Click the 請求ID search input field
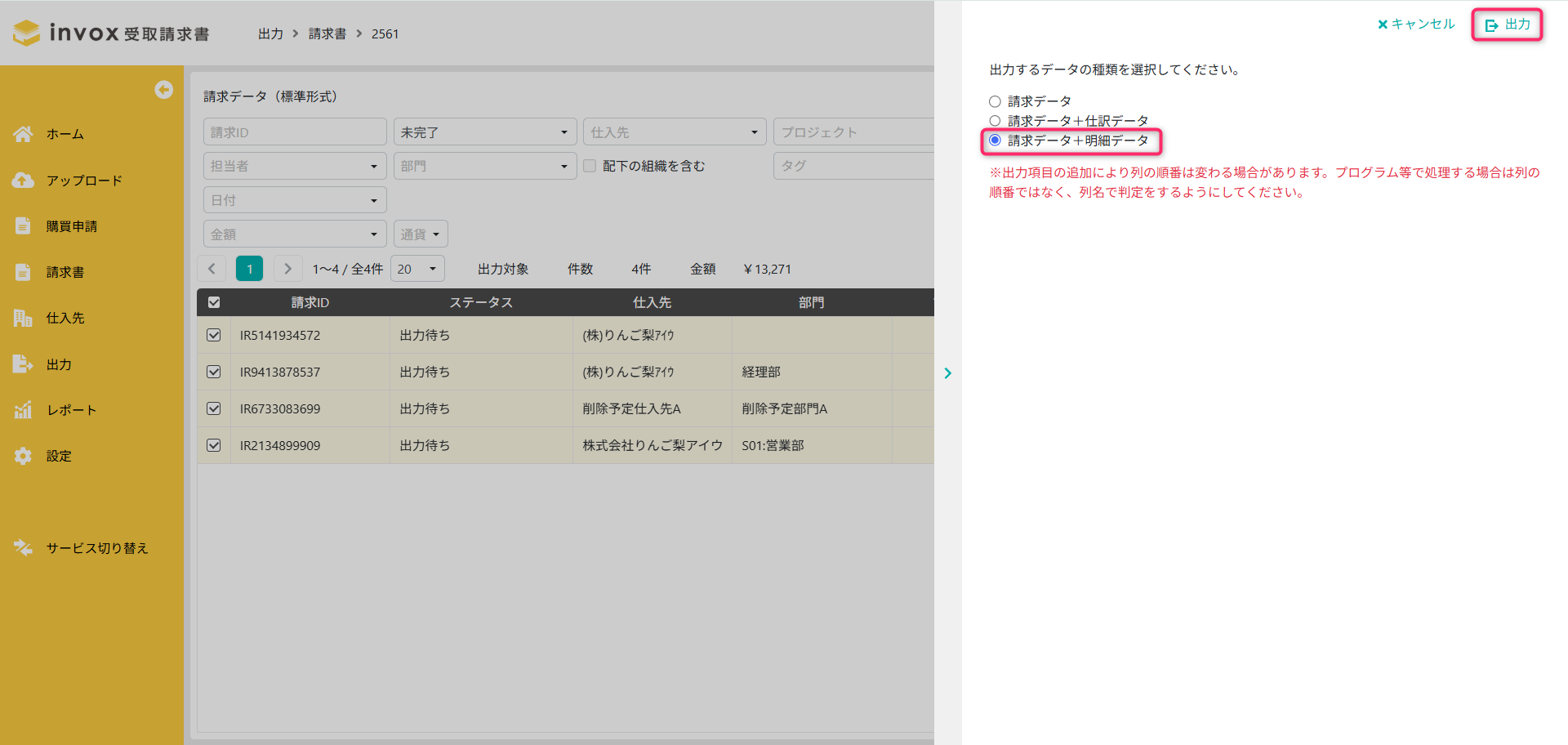The width and height of the screenshot is (1568, 745). (x=294, y=132)
